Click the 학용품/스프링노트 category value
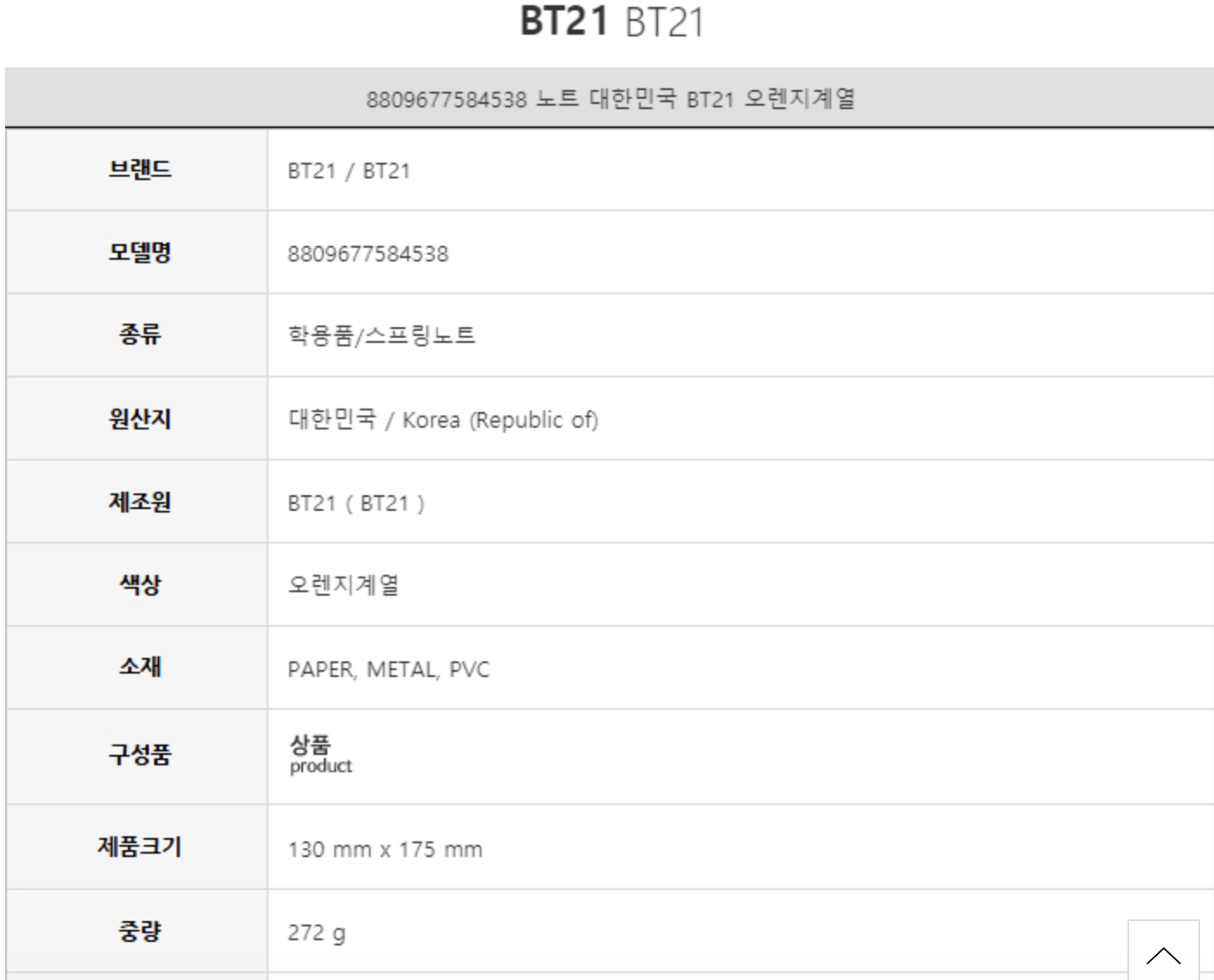1214x980 pixels. [x=382, y=336]
